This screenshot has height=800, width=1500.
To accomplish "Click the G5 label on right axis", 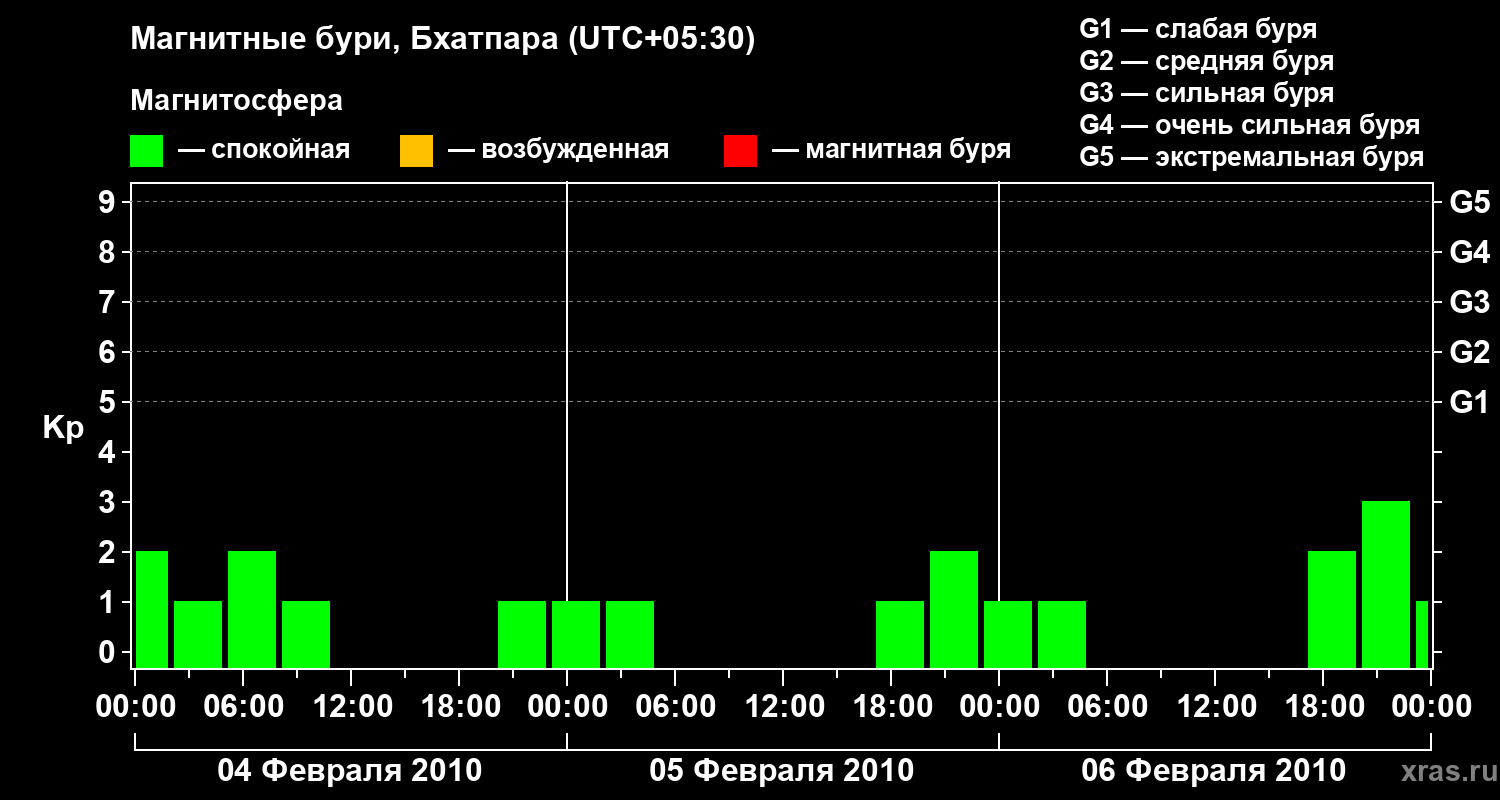I will tap(1470, 202).
